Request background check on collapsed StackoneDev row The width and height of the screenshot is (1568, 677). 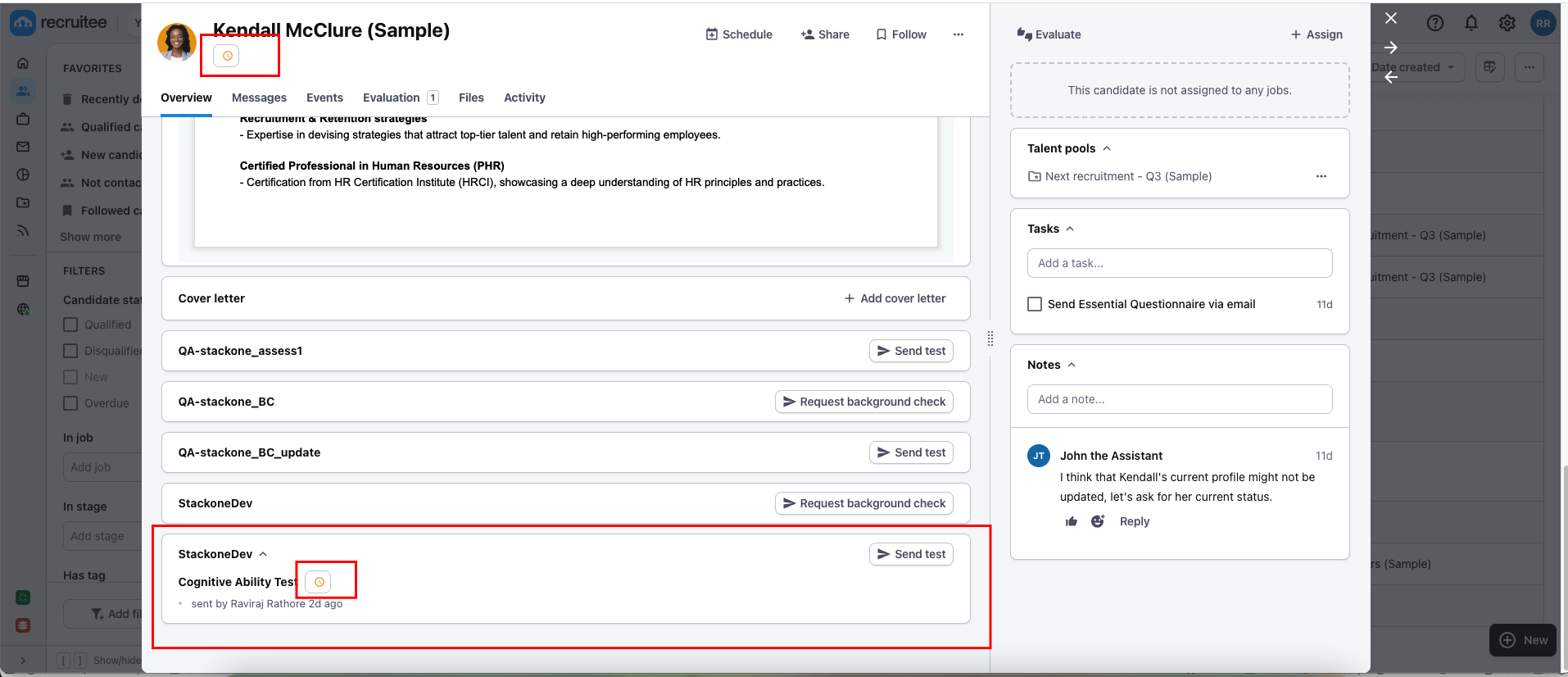click(864, 503)
